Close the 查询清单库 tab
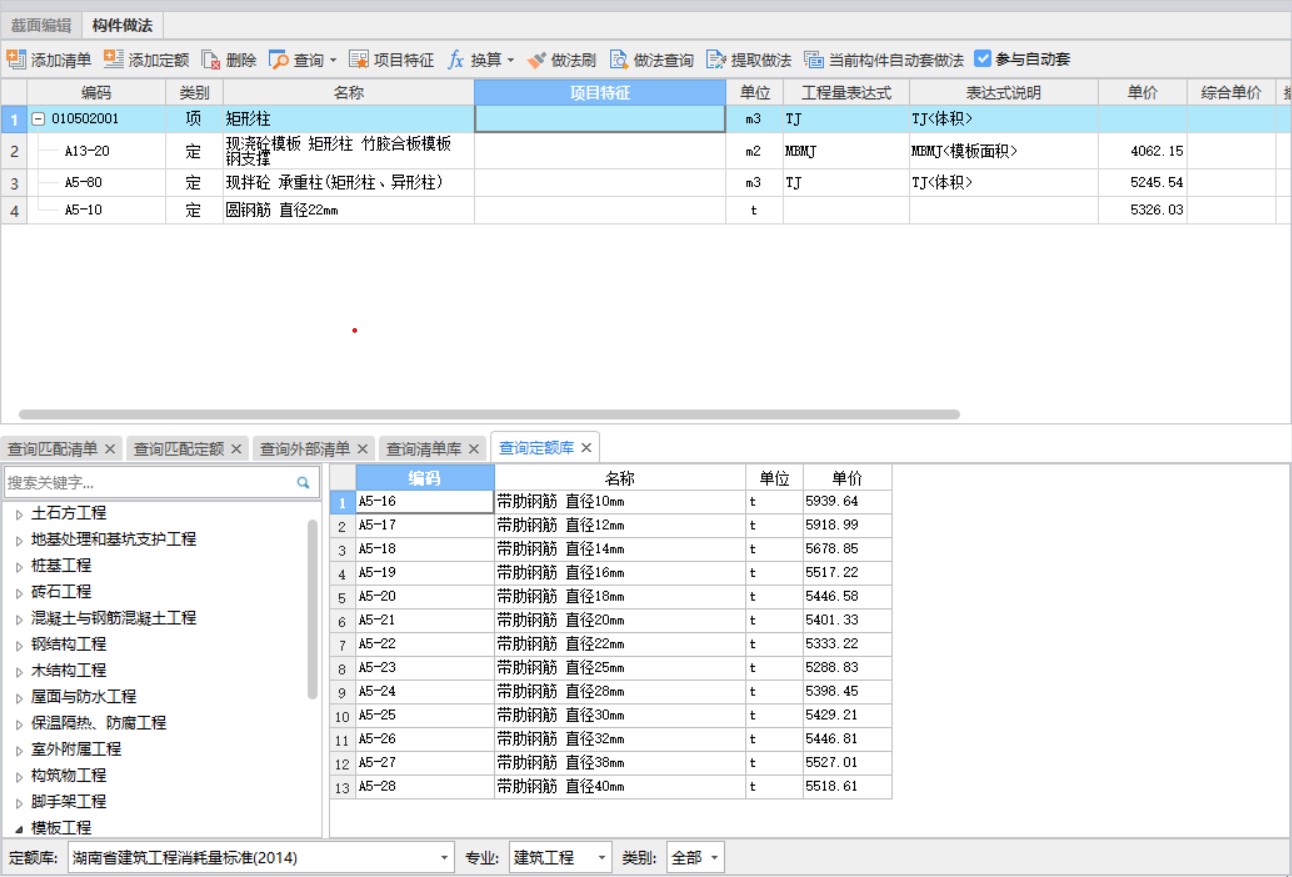This screenshot has width=1292, height=877. (x=474, y=449)
